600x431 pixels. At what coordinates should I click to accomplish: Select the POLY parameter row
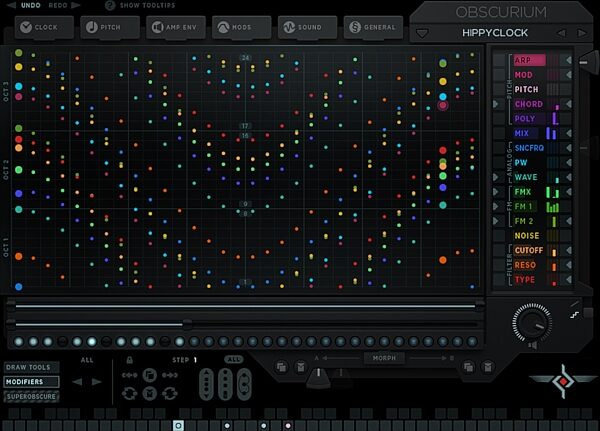tap(529, 119)
